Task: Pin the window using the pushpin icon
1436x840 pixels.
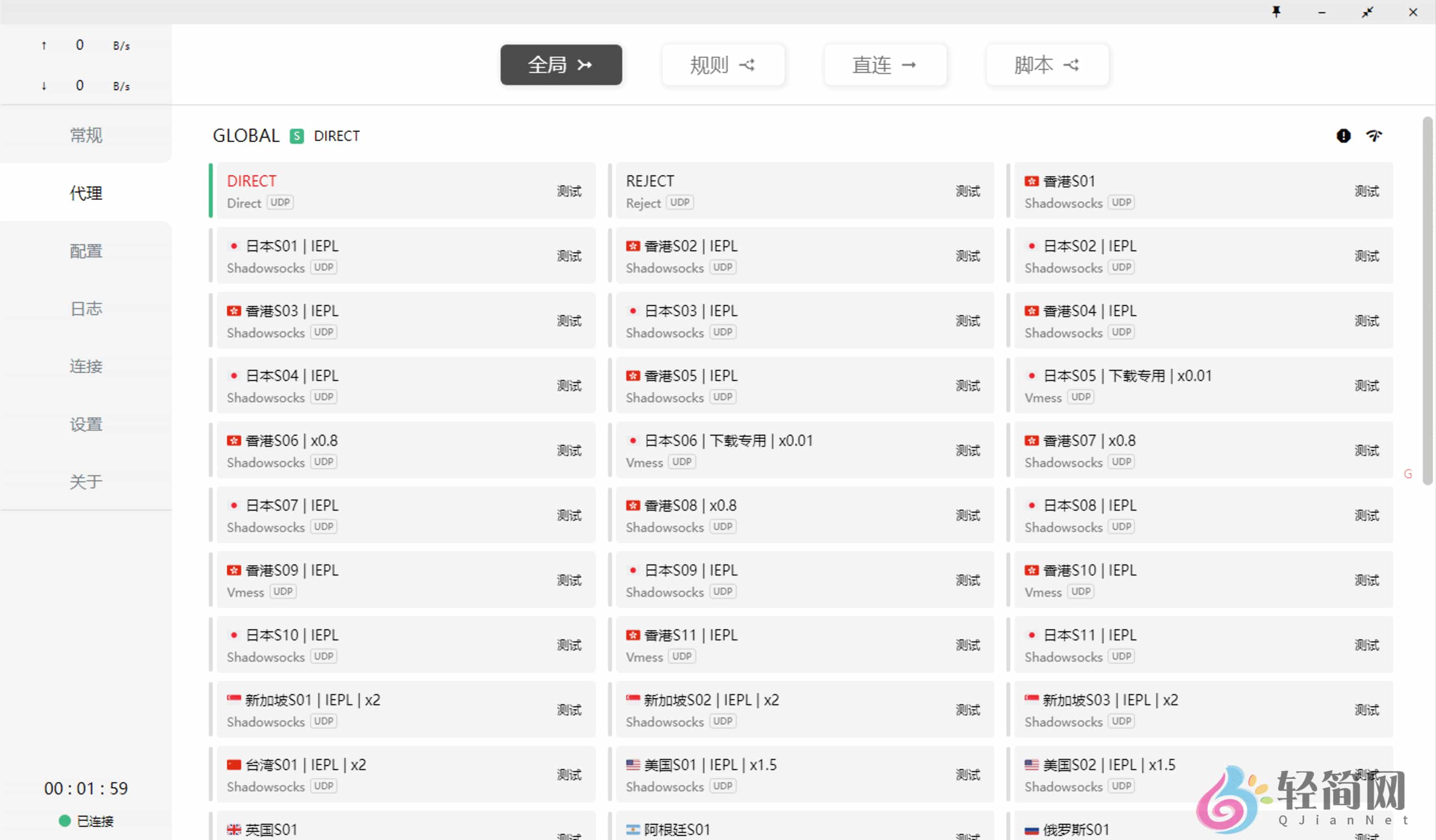Action: tap(1277, 12)
